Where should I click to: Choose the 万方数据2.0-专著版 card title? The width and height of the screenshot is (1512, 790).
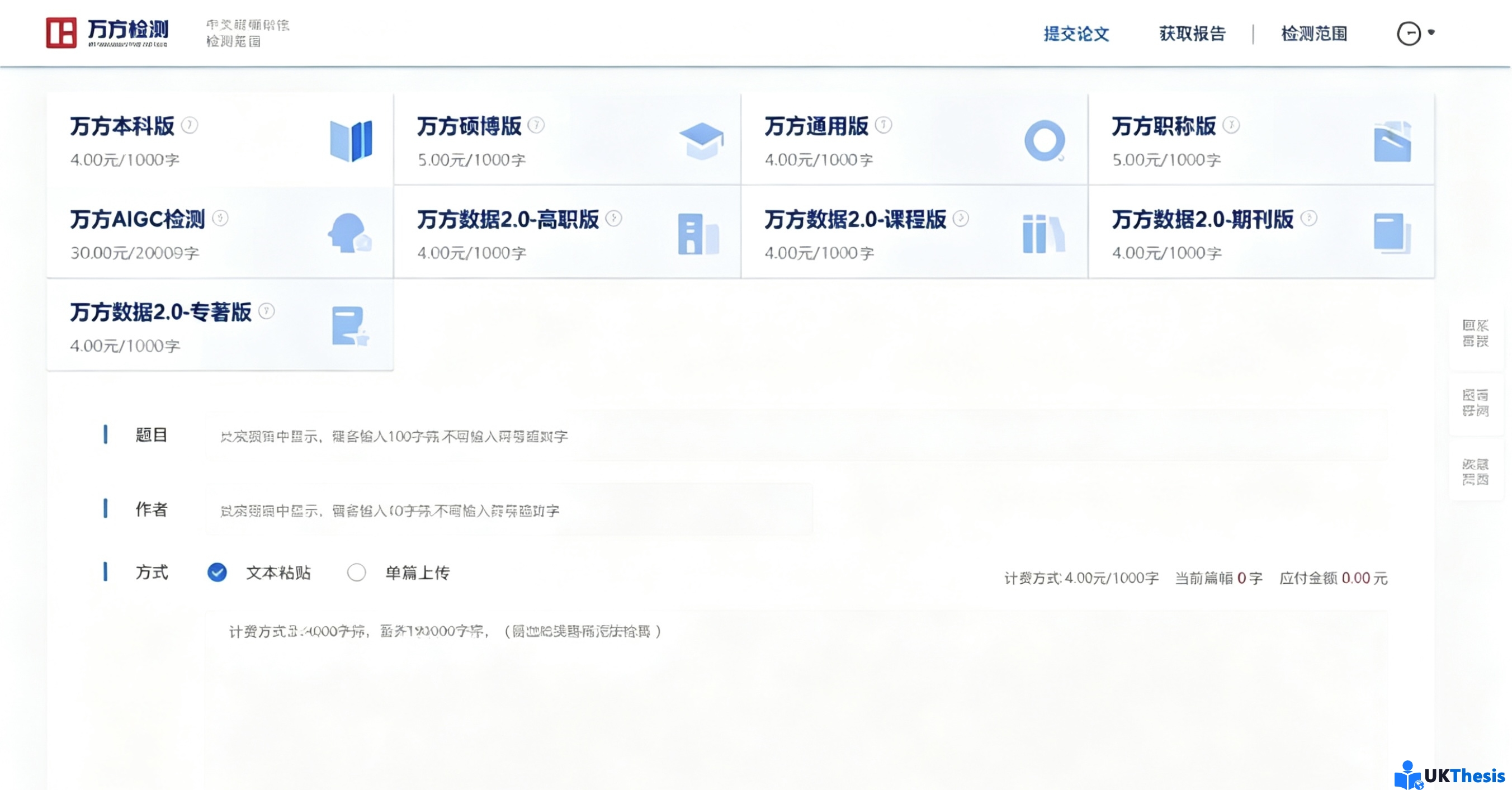point(161,311)
